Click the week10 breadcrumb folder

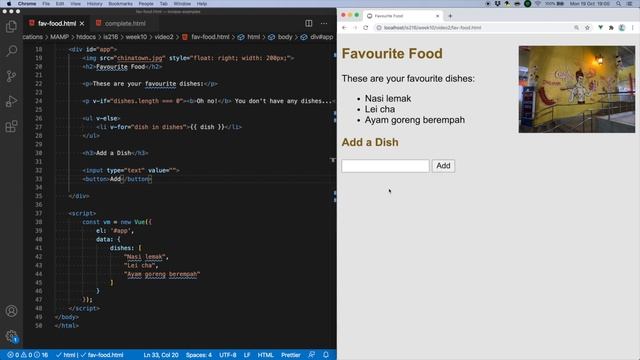click(x=136, y=37)
